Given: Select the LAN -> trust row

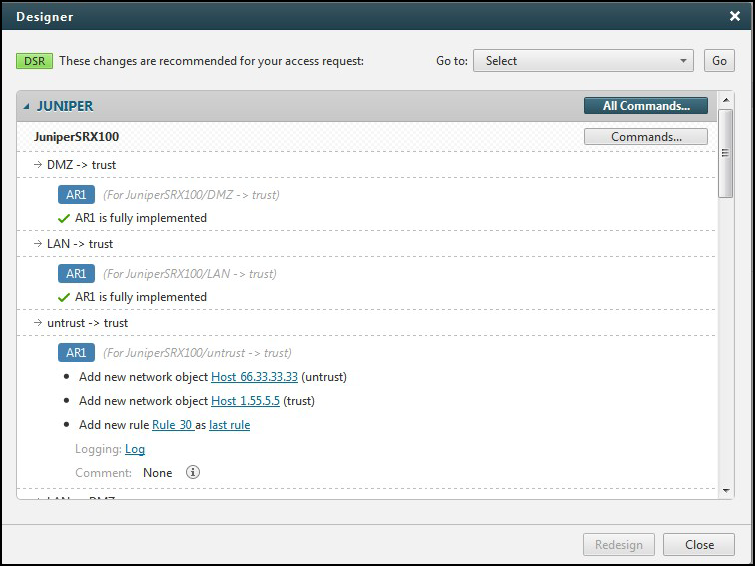Looking at the screenshot, I should pyautogui.click(x=80, y=244).
